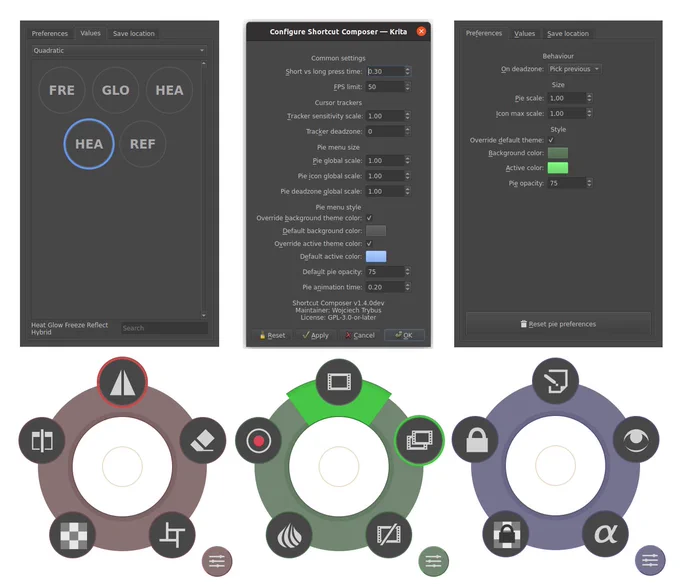
Task: Open the red pie settings button
Action: point(217,561)
